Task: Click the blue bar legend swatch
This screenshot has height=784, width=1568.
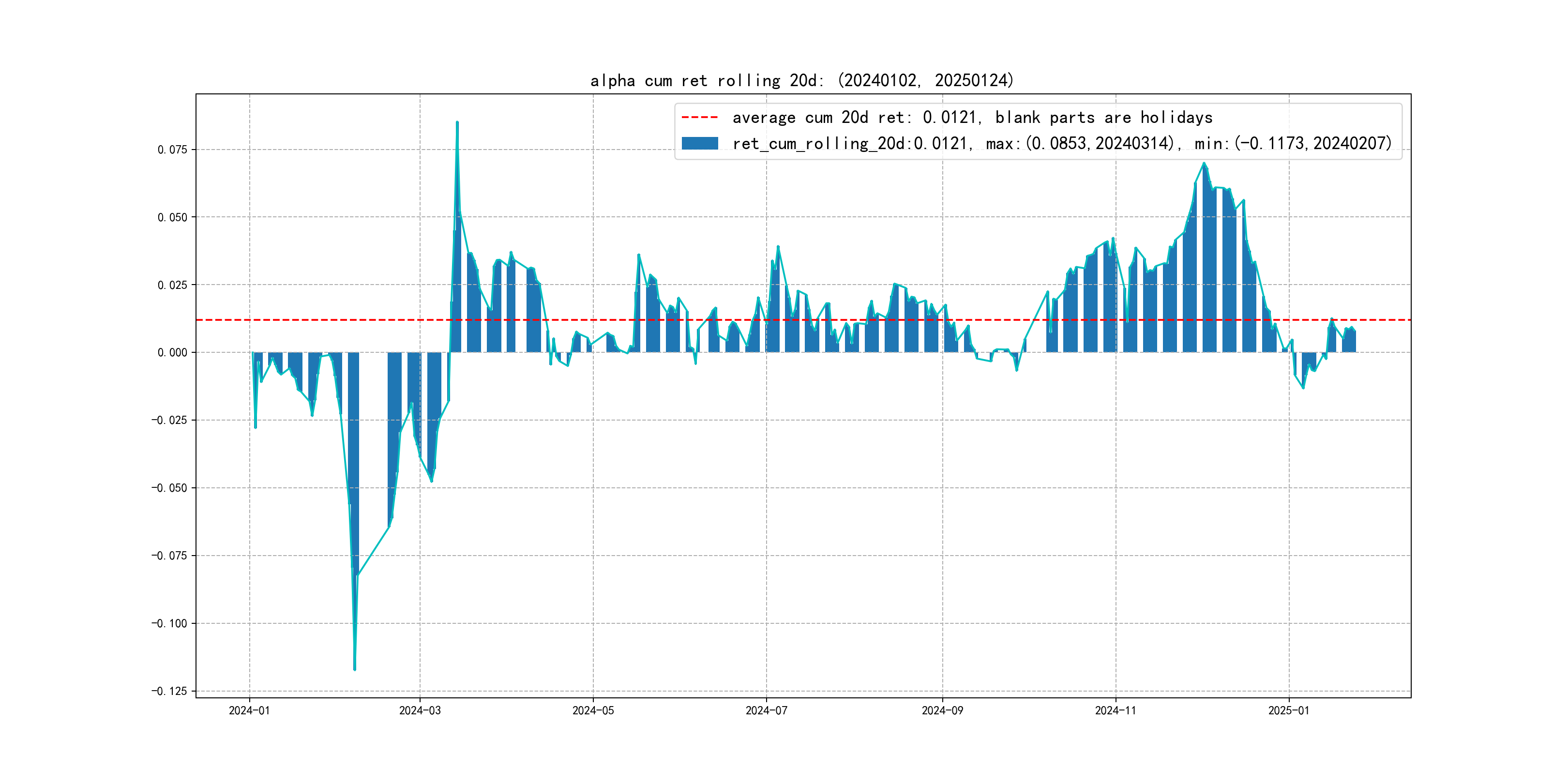Action: 699,144
